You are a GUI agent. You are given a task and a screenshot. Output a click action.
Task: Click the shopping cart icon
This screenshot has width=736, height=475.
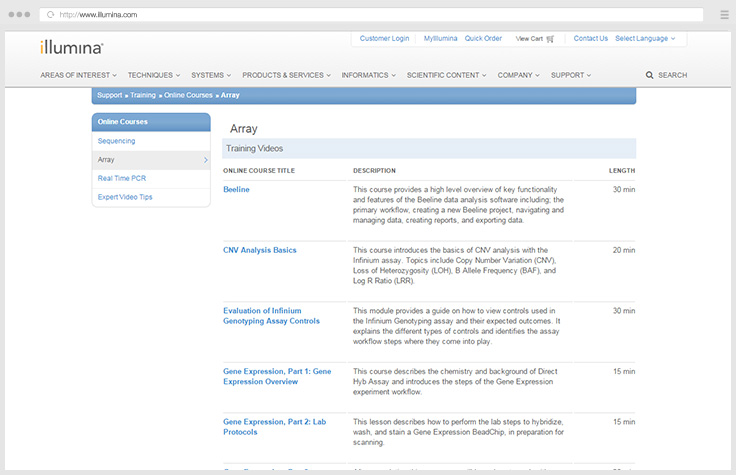(550, 39)
